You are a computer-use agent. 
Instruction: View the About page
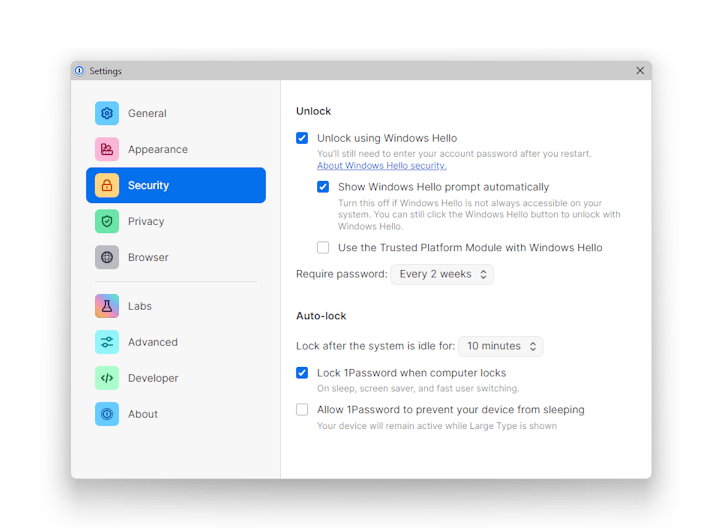coord(176,414)
